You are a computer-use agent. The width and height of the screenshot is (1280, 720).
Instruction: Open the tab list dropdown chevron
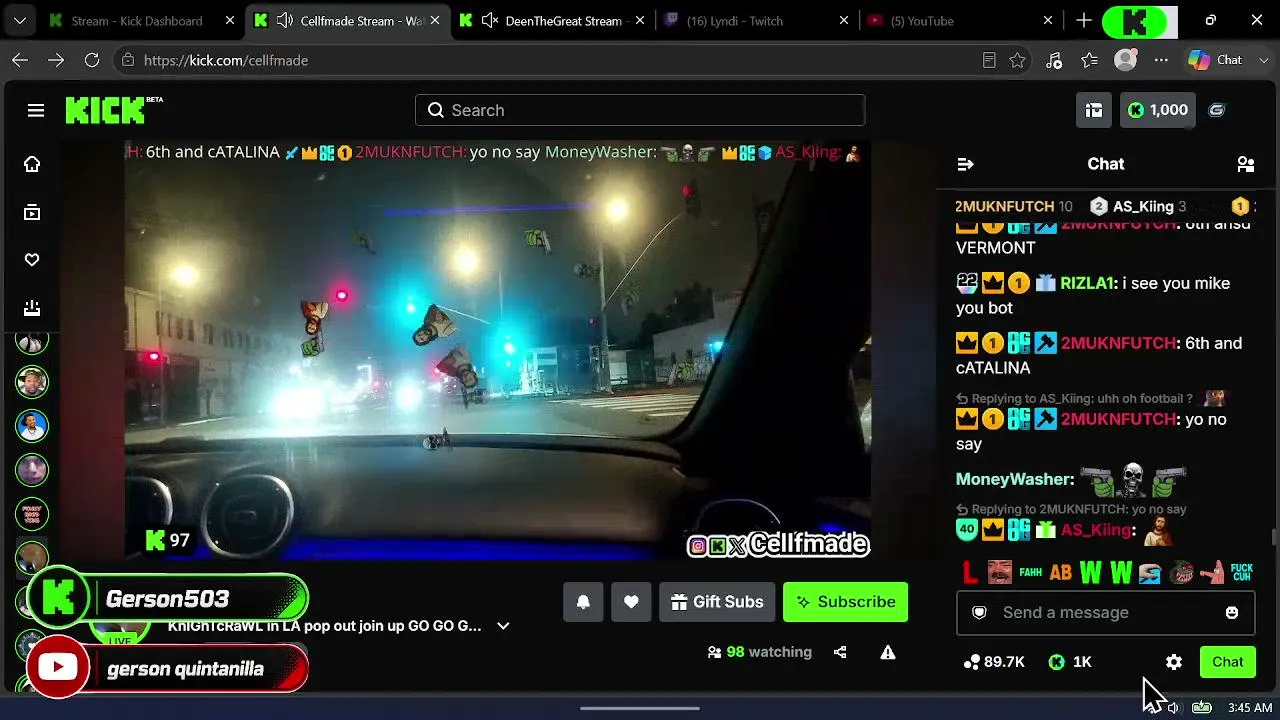[20, 20]
